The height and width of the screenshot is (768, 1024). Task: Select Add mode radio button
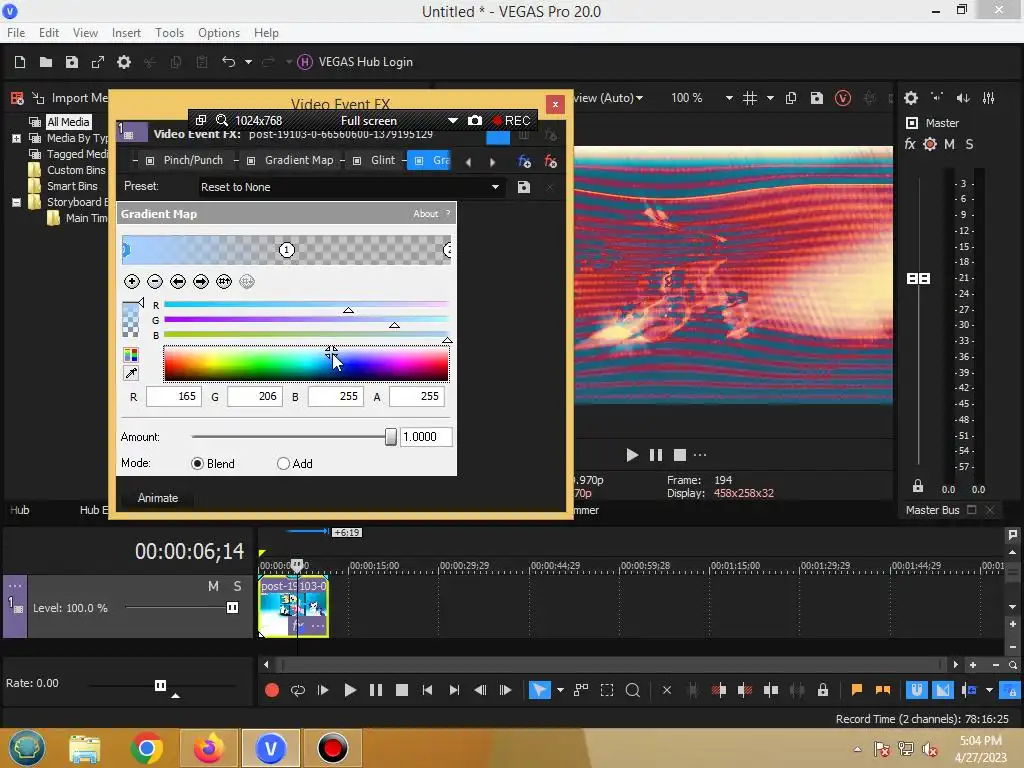pos(283,464)
